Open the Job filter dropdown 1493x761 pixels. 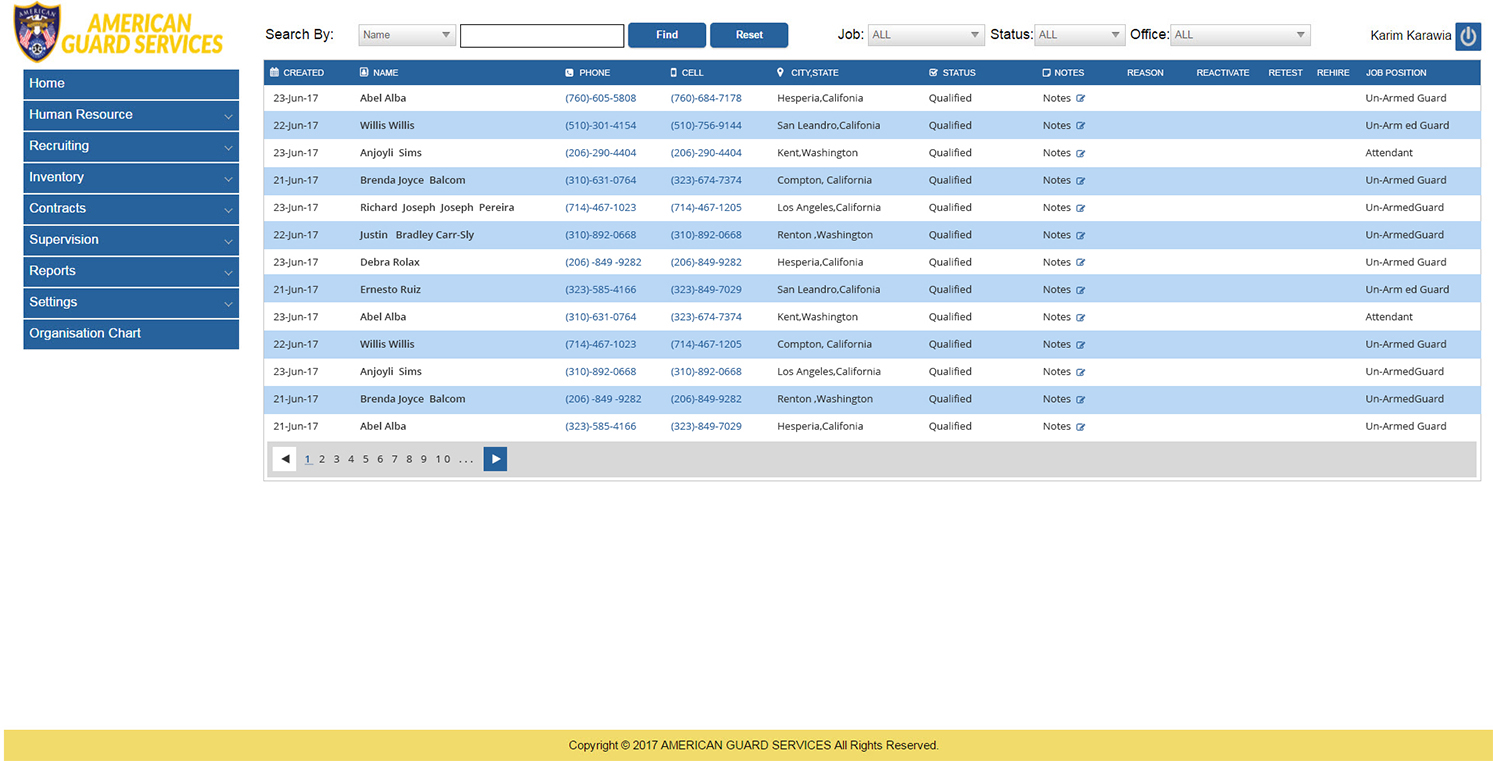[926, 35]
